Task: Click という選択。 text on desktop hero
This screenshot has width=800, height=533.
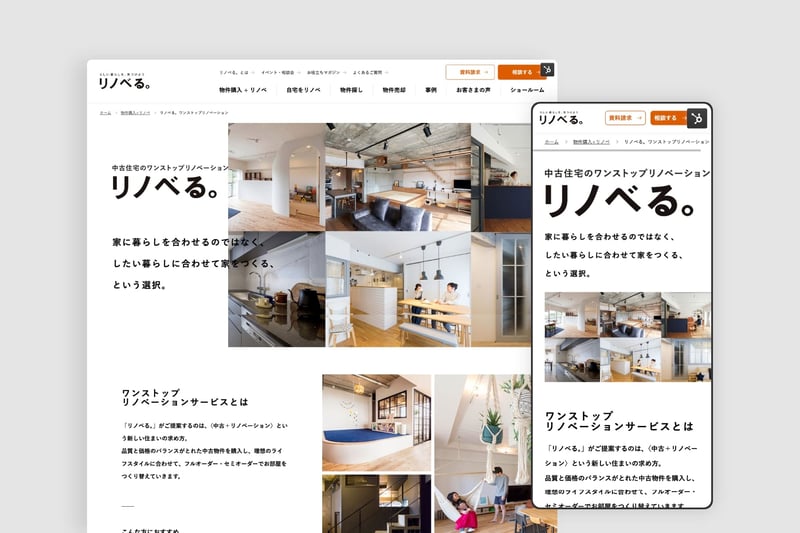Action: click(x=139, y=285)
